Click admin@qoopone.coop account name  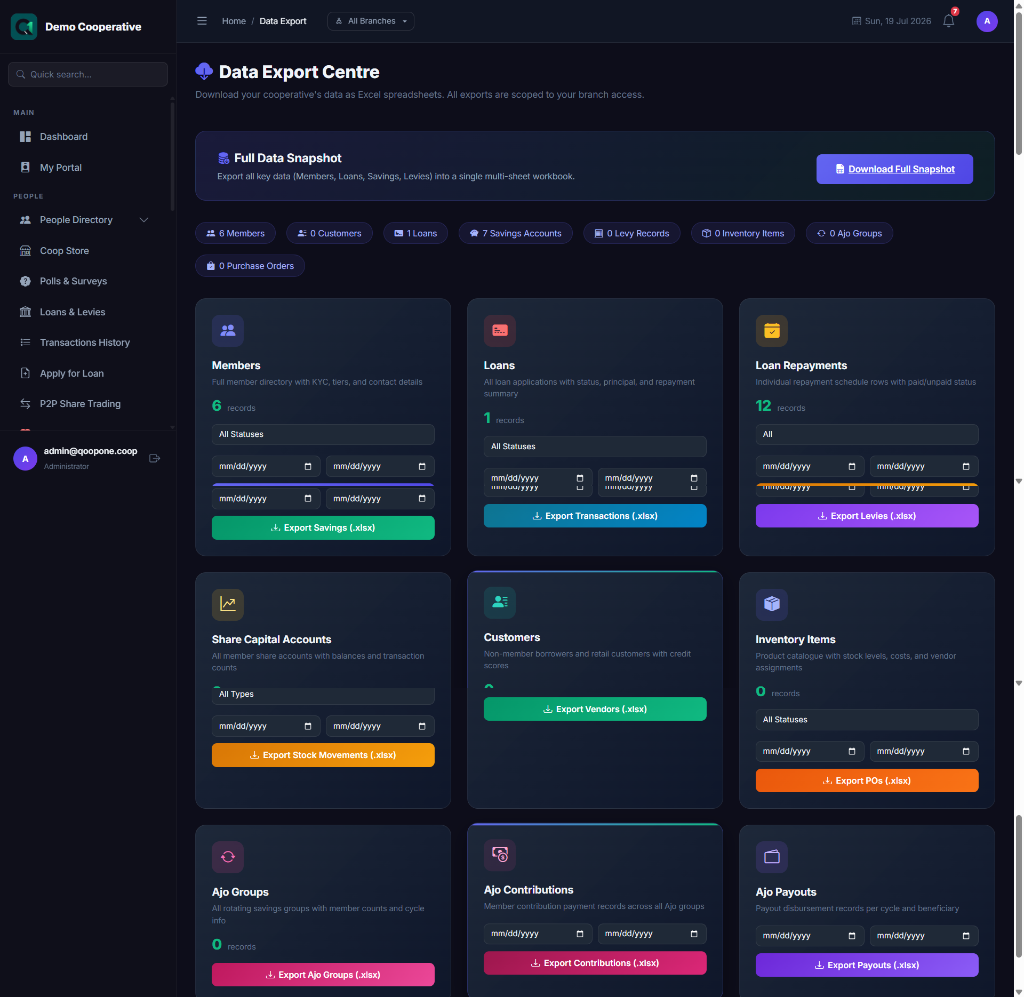tap(90, 451)
